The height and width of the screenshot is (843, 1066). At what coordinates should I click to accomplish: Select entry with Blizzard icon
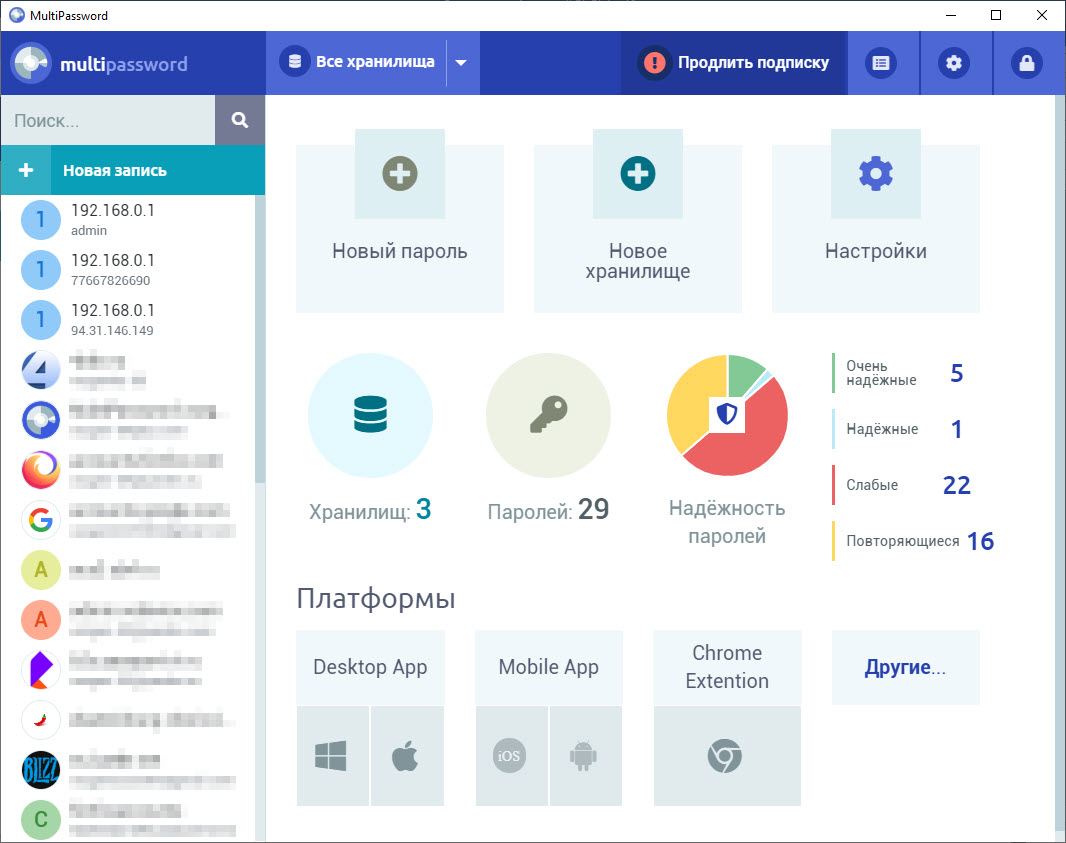point(128,770)
